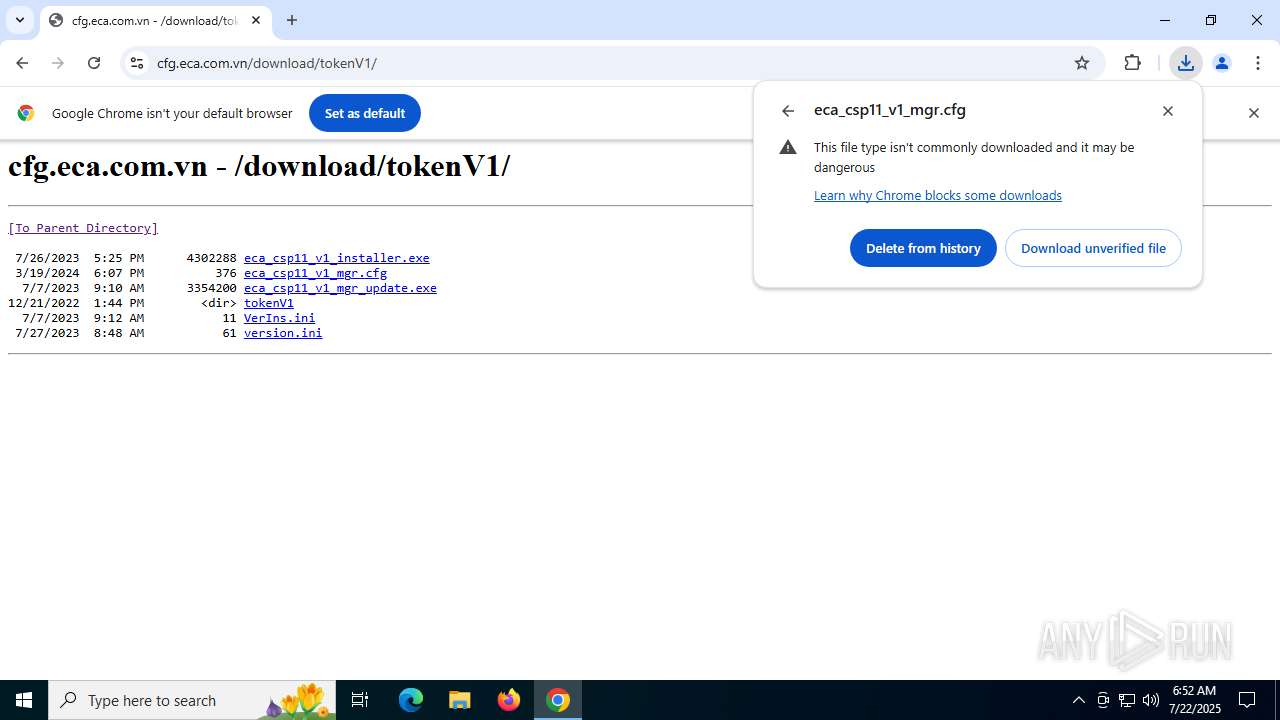Click the file size value 3354200
The width and height of the screenshot is (1280, 720).
pyautogui.click(x=211, y=288)
